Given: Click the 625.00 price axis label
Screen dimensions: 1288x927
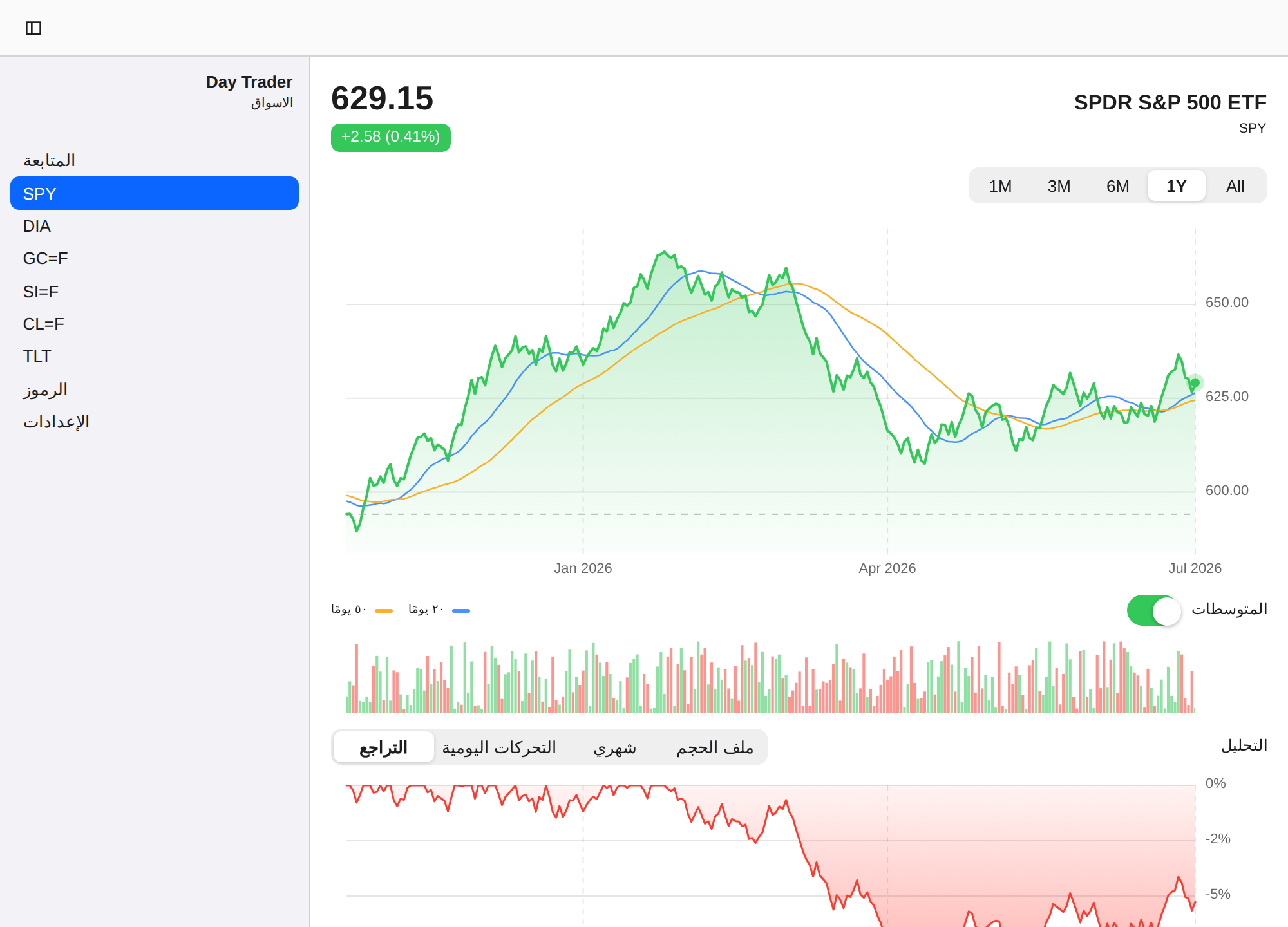Looking at the screenshot, I should coord(1227,397).
